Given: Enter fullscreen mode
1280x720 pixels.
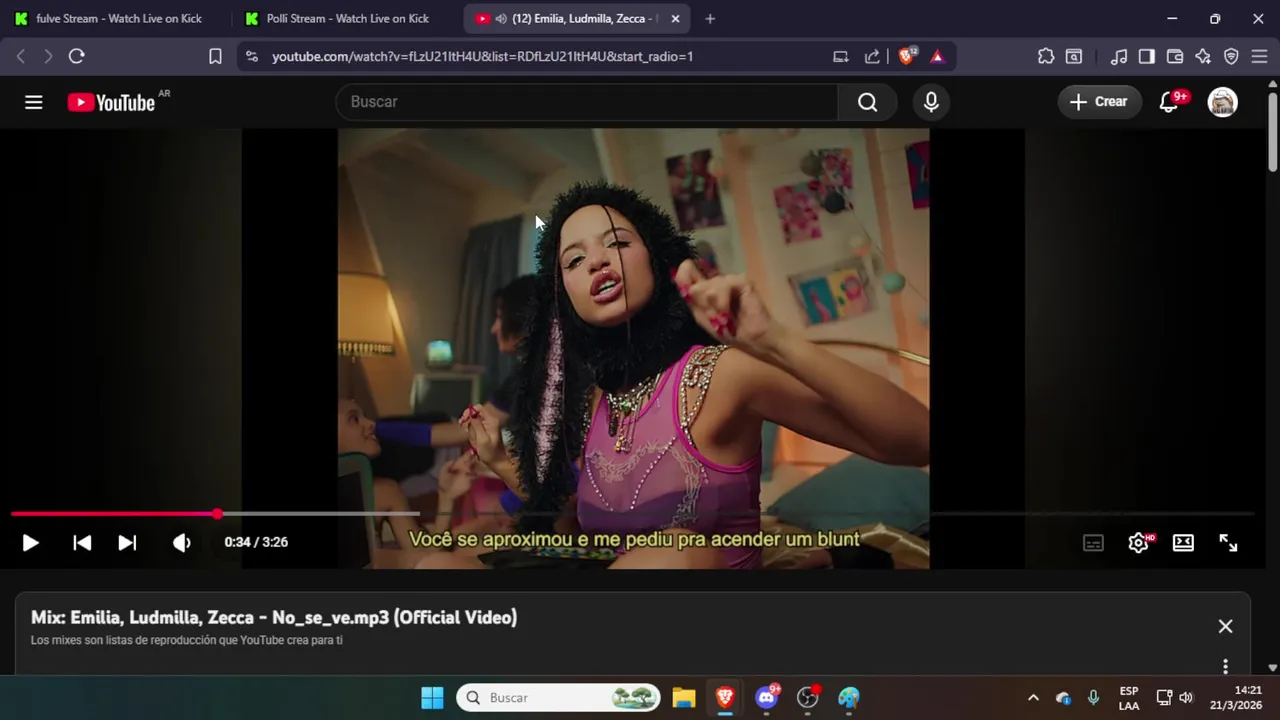Looking at the screenshot, I should (1228, 543).
